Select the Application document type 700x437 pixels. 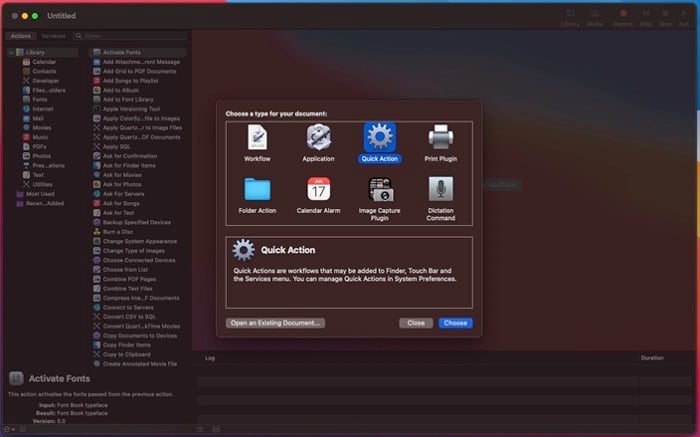pyautogui.click(x=318, y=144)
